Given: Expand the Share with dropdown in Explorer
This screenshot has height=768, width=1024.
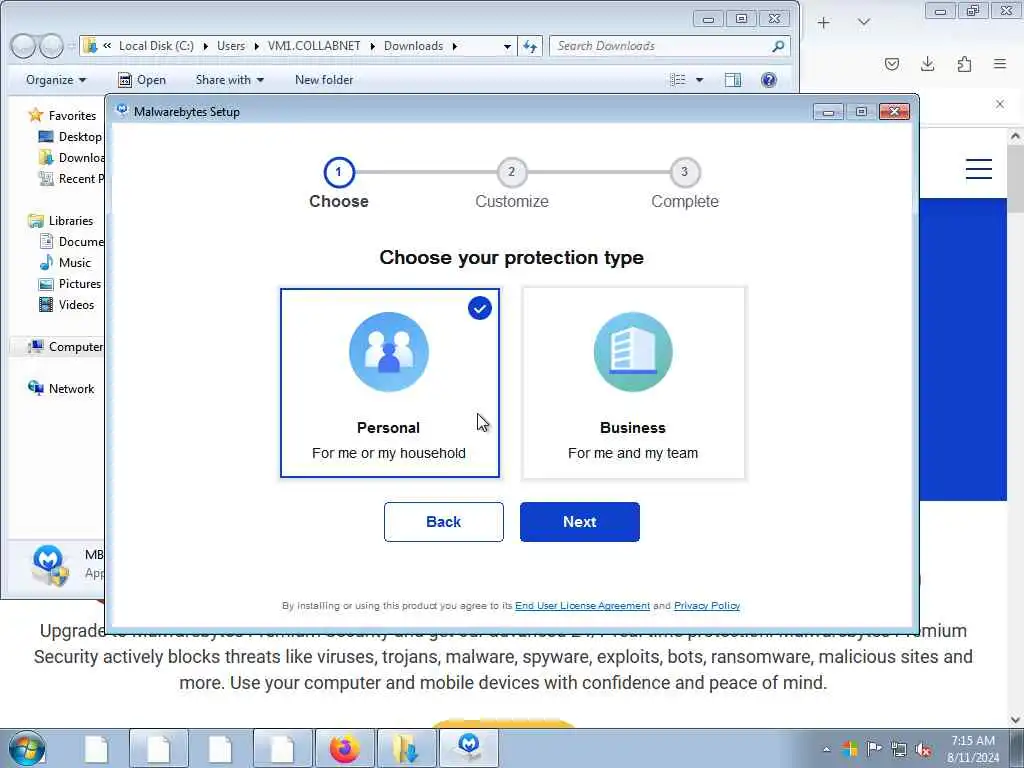Looking at the screenshot, I should [x=230, y=80].
